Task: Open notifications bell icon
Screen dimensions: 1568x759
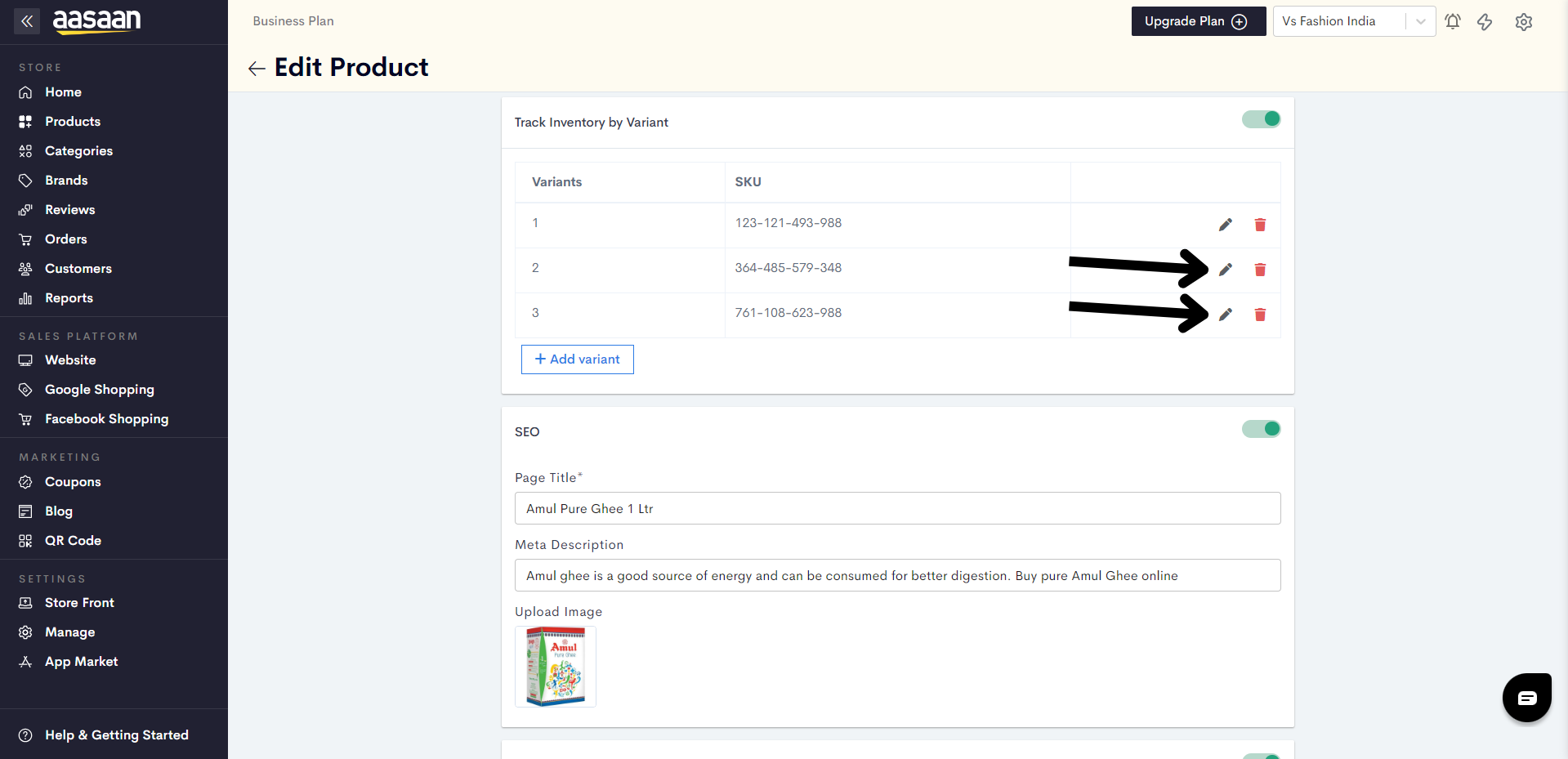Action: click(1453, 22)
